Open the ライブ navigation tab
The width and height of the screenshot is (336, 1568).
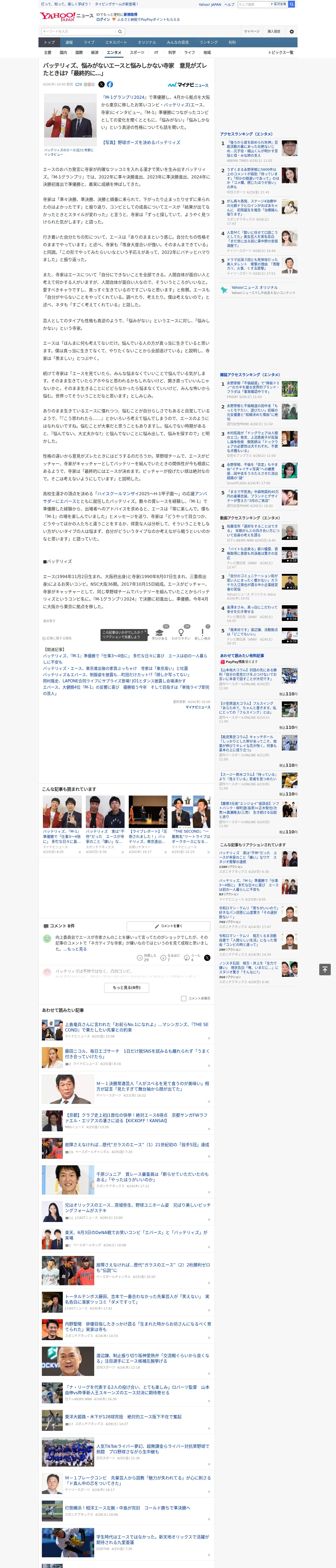click(x=89, y=43)
